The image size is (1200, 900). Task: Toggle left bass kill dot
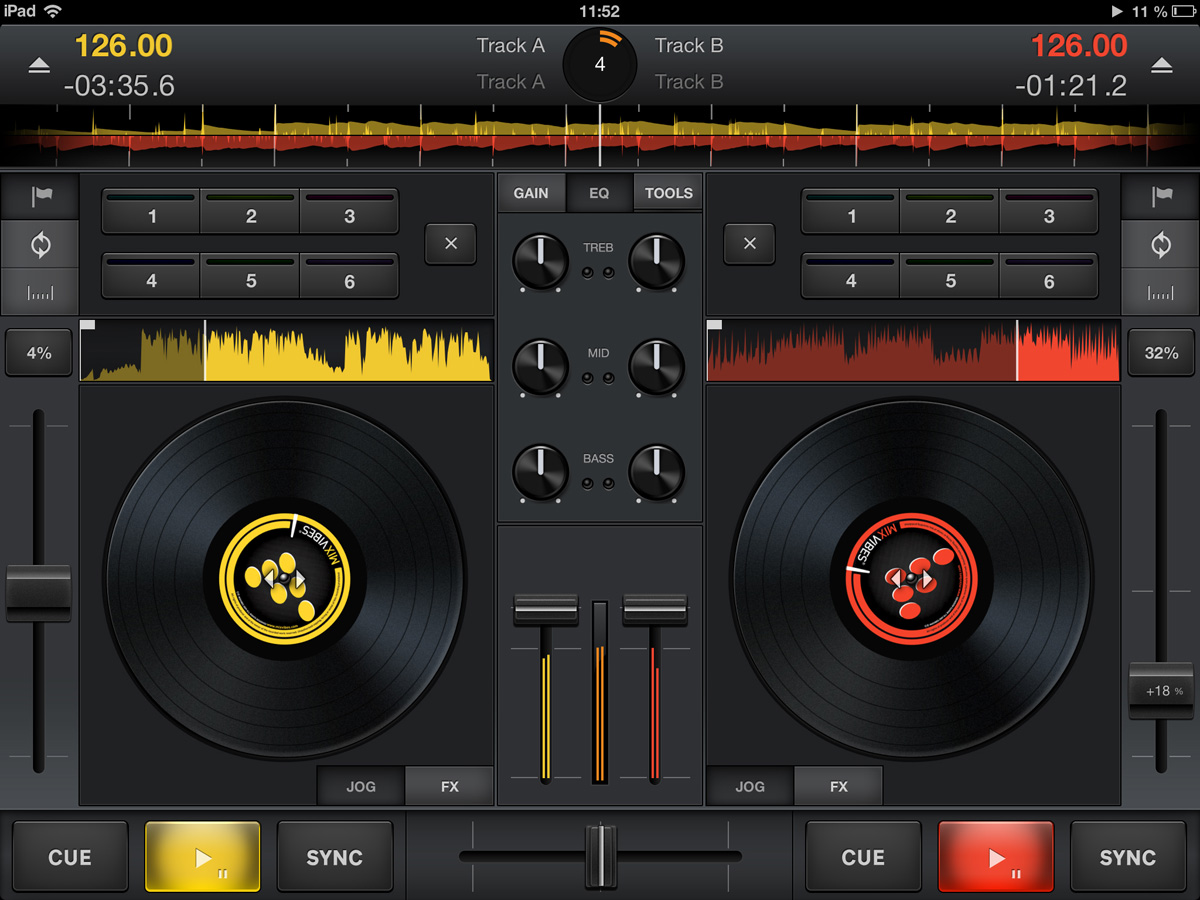coord(589,483)
